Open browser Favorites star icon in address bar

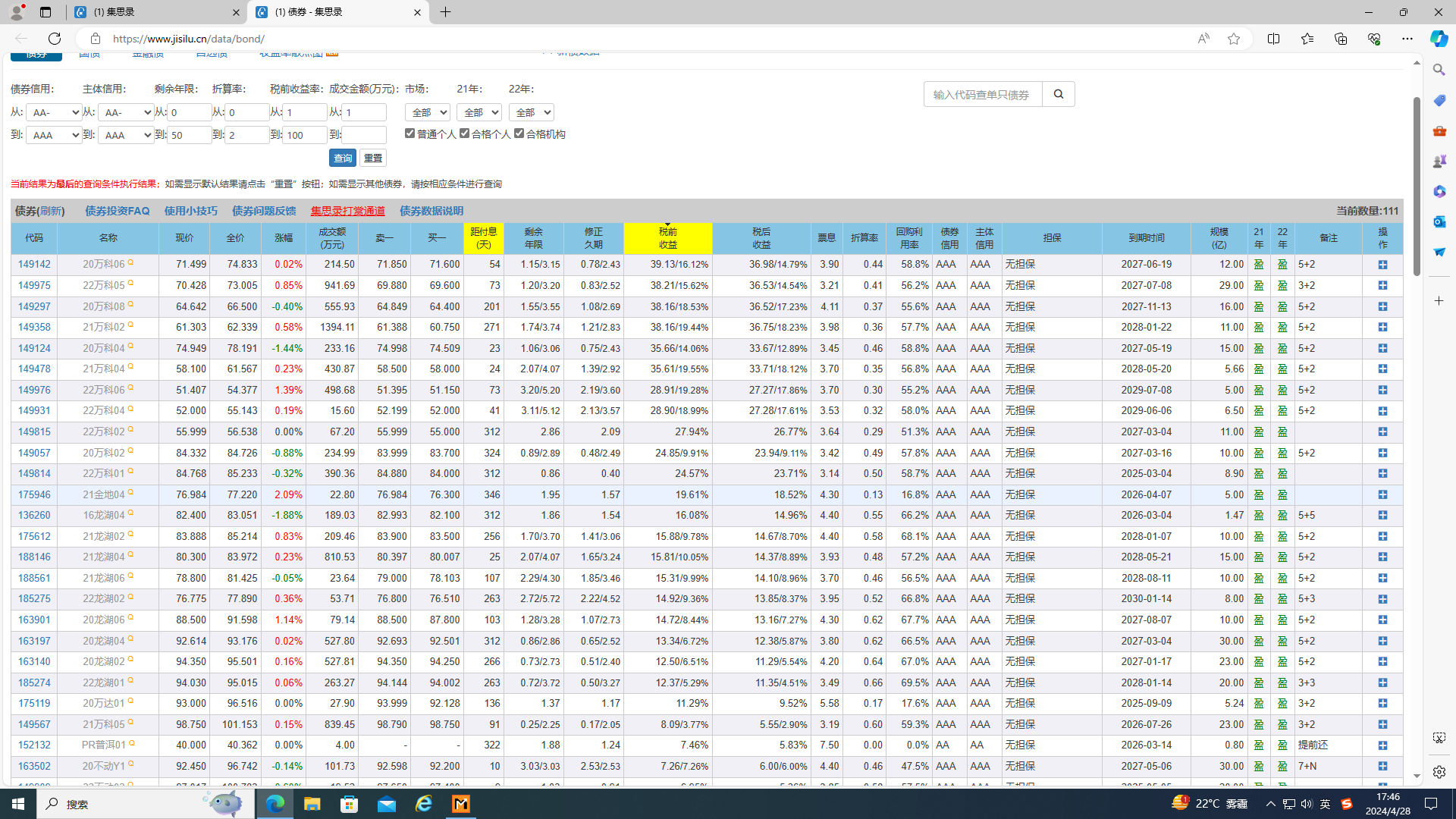point(1234,39)
